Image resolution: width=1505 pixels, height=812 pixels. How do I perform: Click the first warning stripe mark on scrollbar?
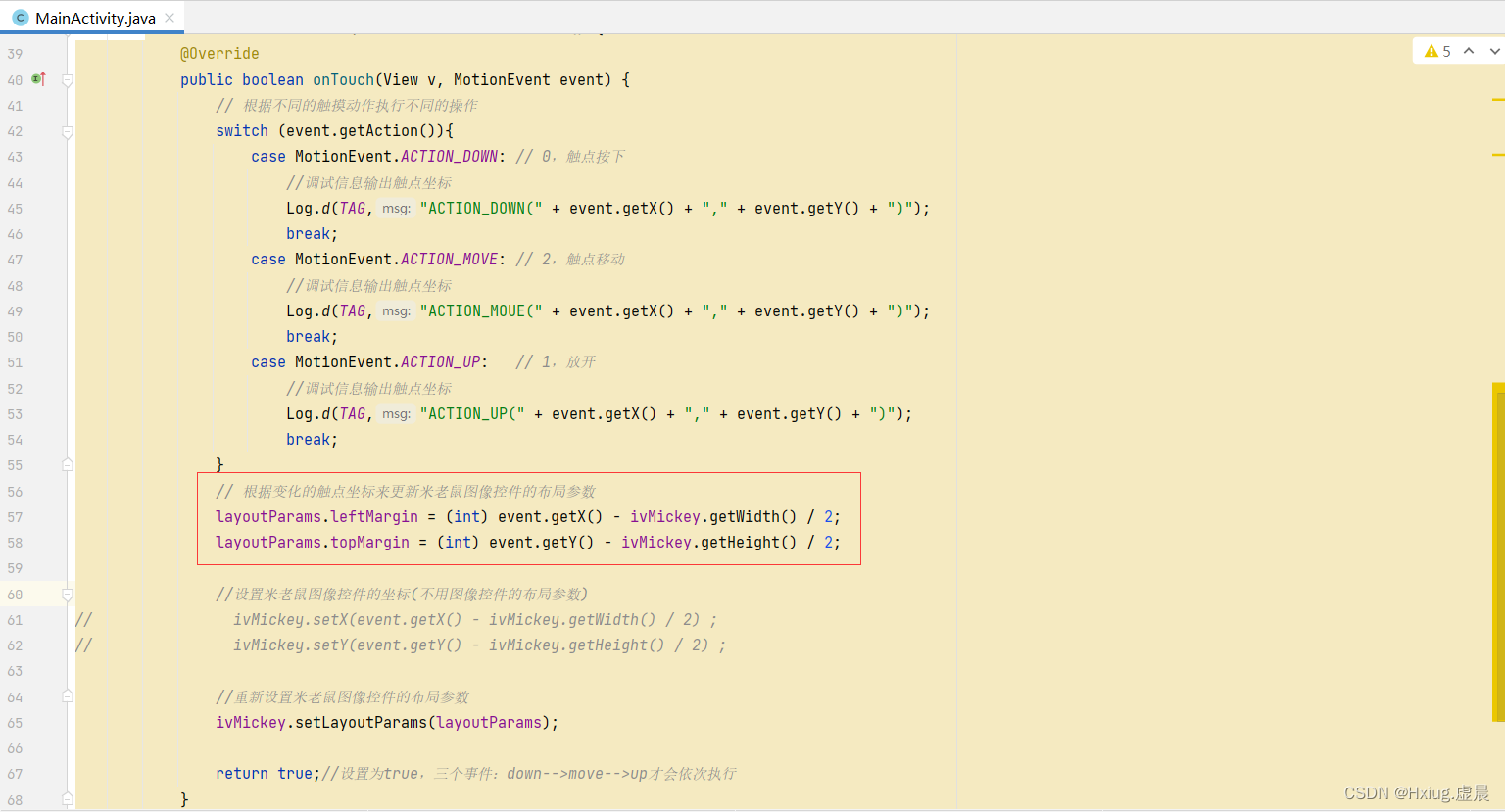click(x=1498, y=100)
